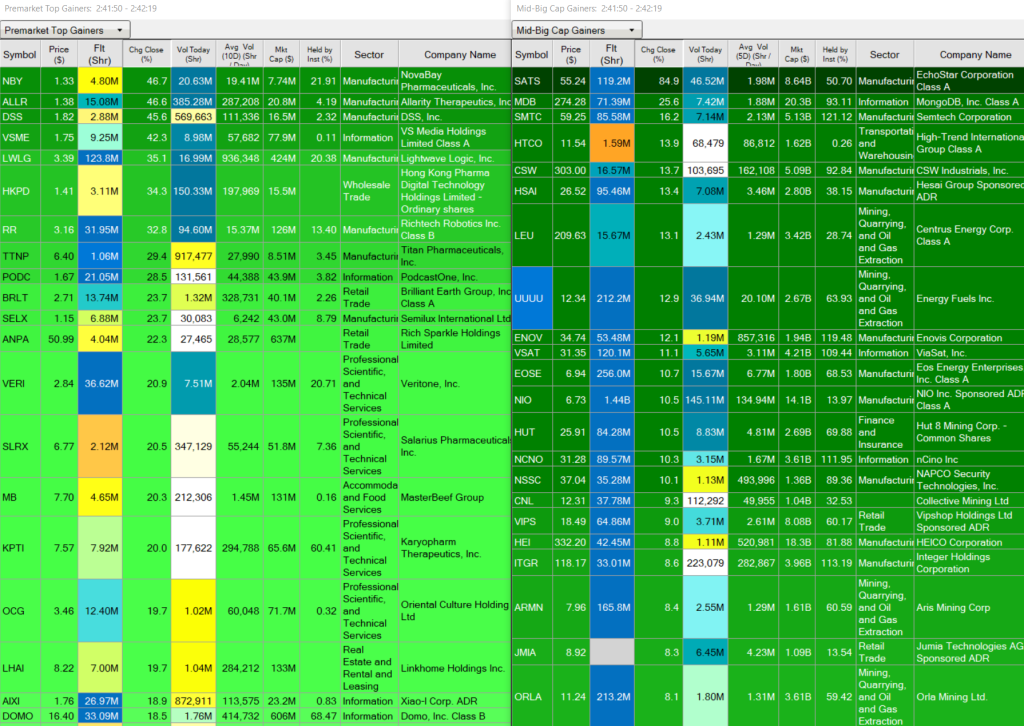Click the Veritone, Inc. company name
1024x726 pixels.
coord(431,384)
